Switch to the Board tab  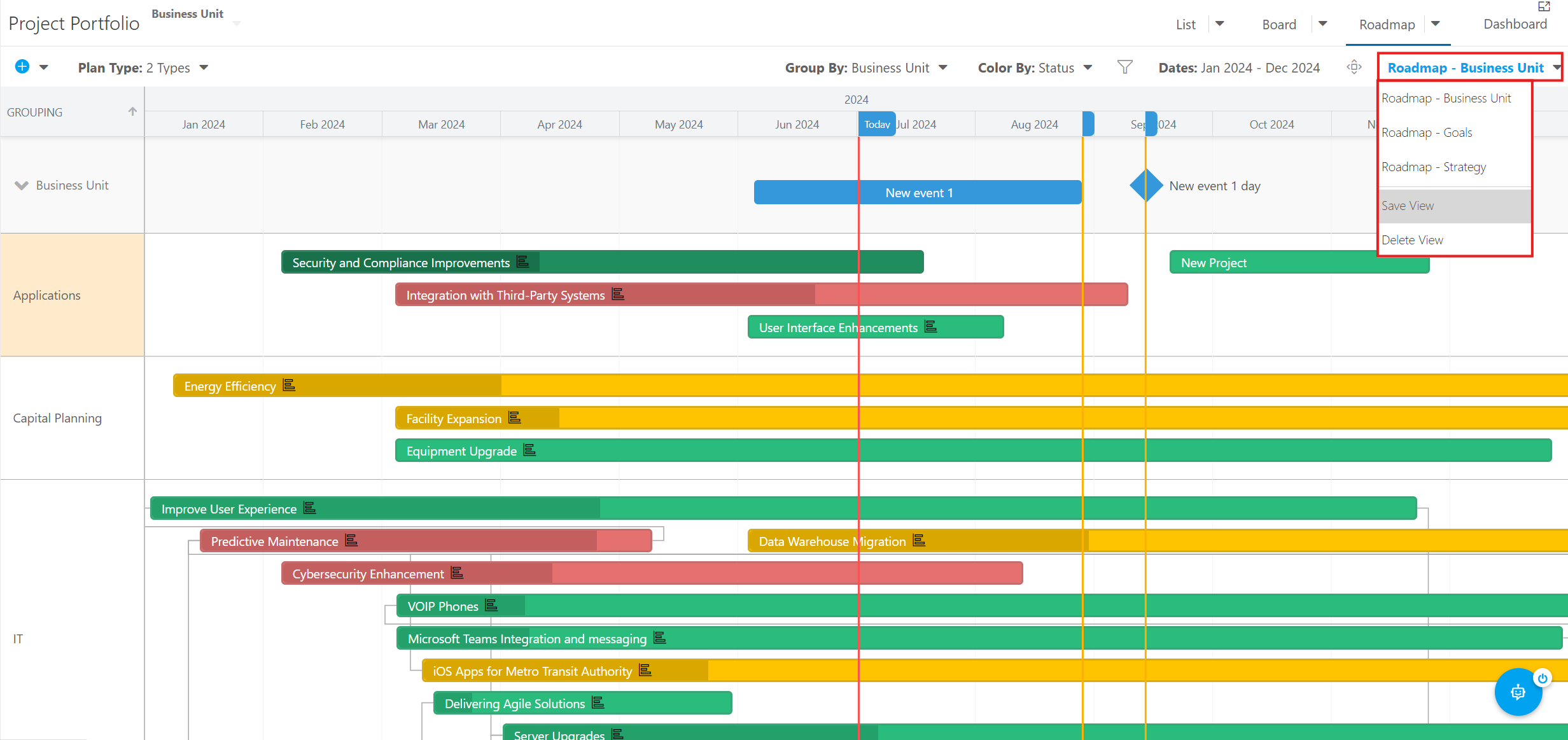1279,24
